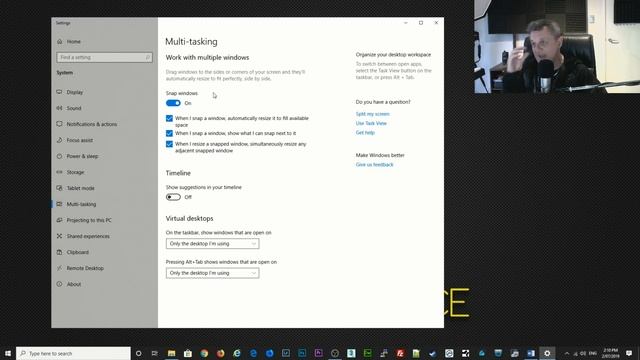Click the About info icon
This screenshot has width=640, height=360.
coord(60,284)
